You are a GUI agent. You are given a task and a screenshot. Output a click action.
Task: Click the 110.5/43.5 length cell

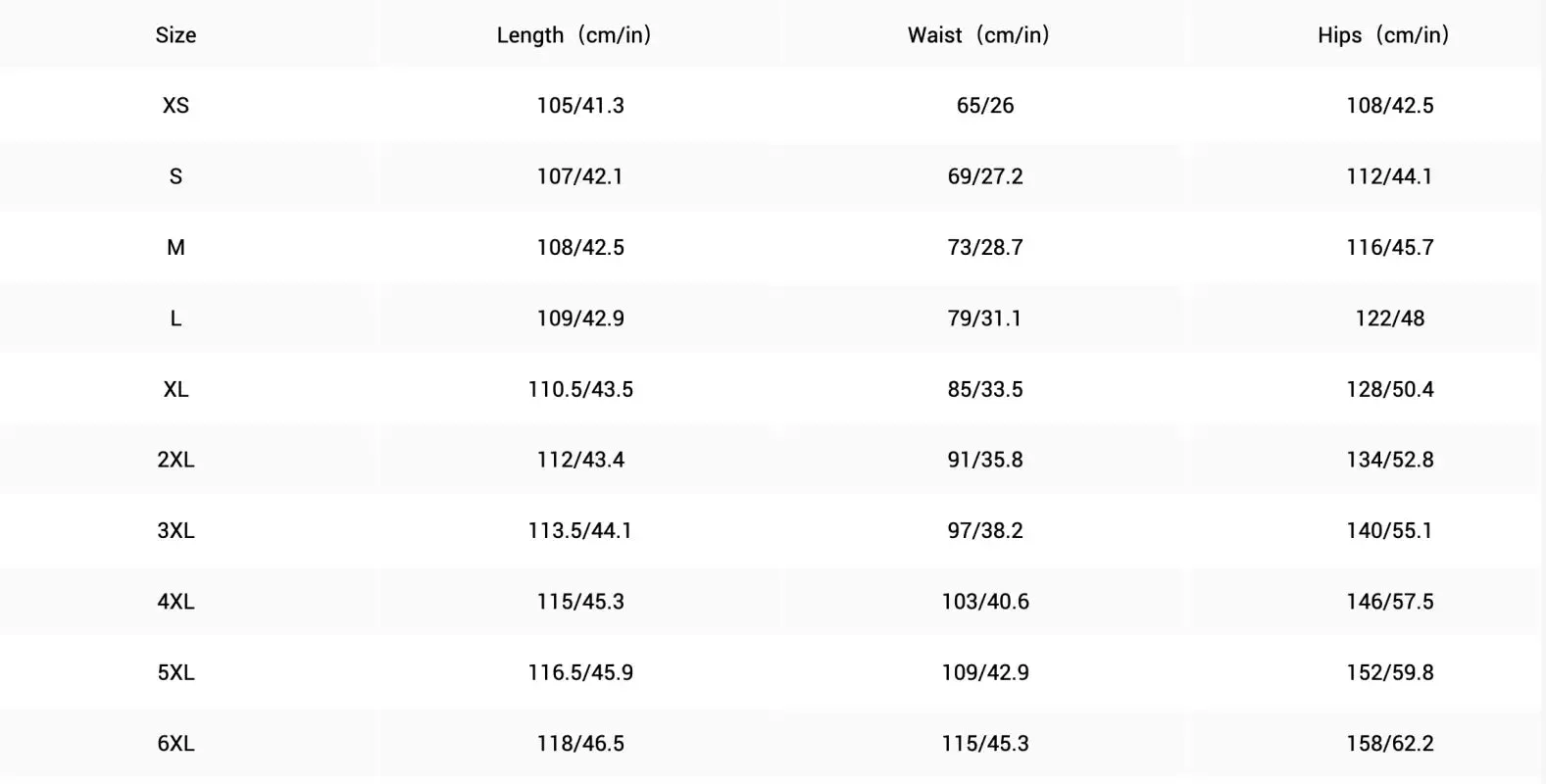(580, 389)
